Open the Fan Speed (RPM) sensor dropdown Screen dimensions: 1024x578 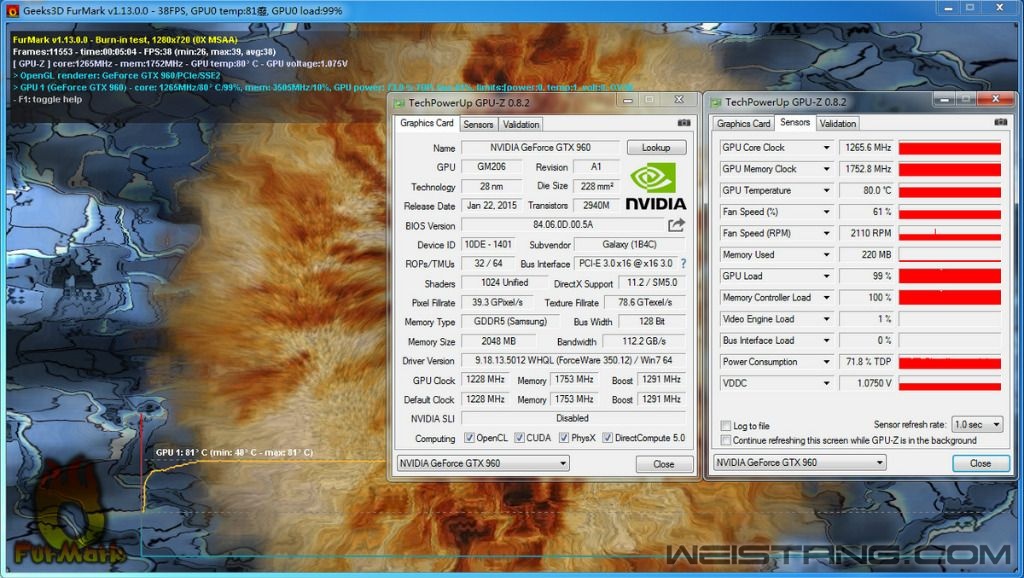point(826,233)
